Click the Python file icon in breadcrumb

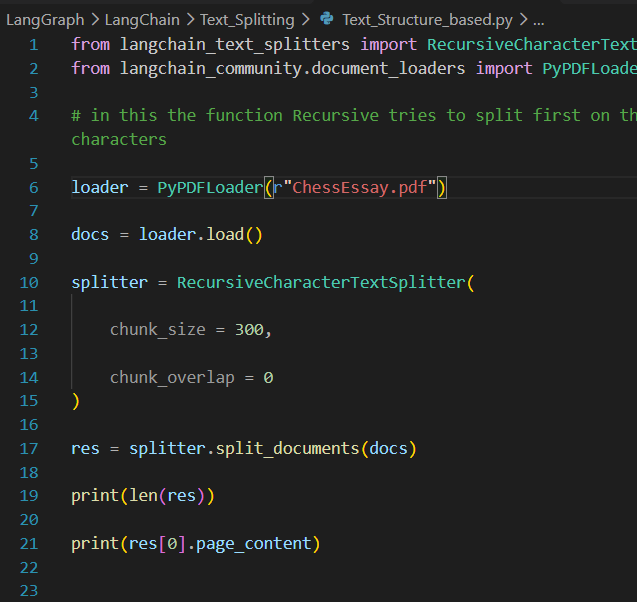pos(327,19)
